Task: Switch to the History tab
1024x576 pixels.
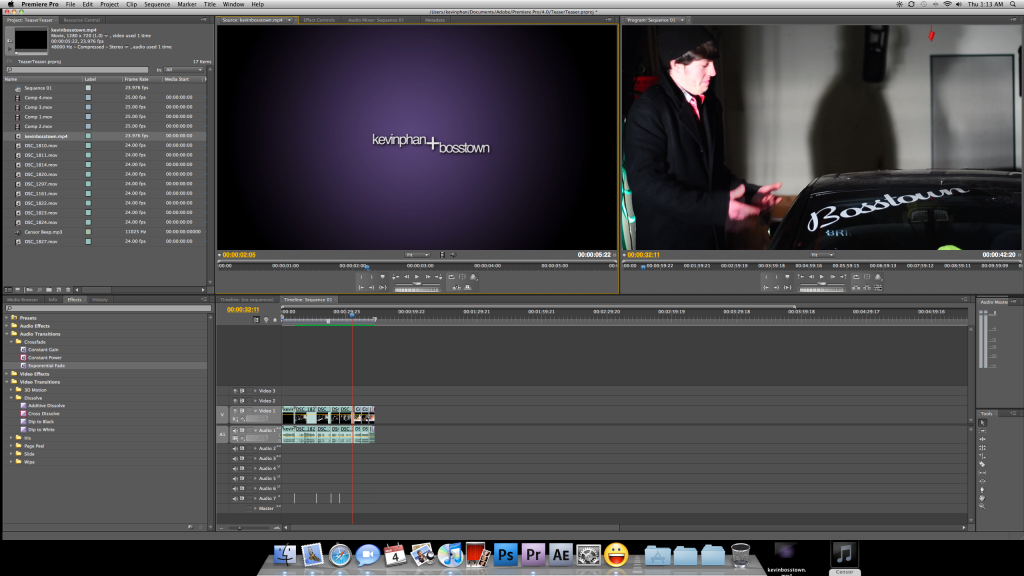Action: 100,300
